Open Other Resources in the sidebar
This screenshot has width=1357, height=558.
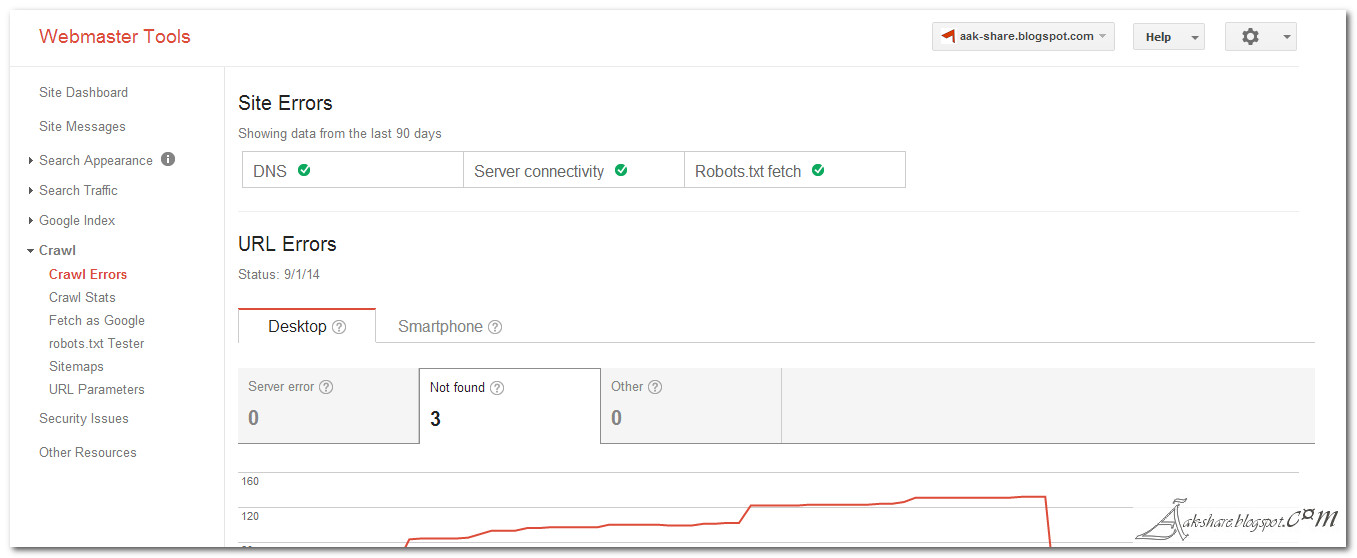pyautogui.click(x=88, y=452)
